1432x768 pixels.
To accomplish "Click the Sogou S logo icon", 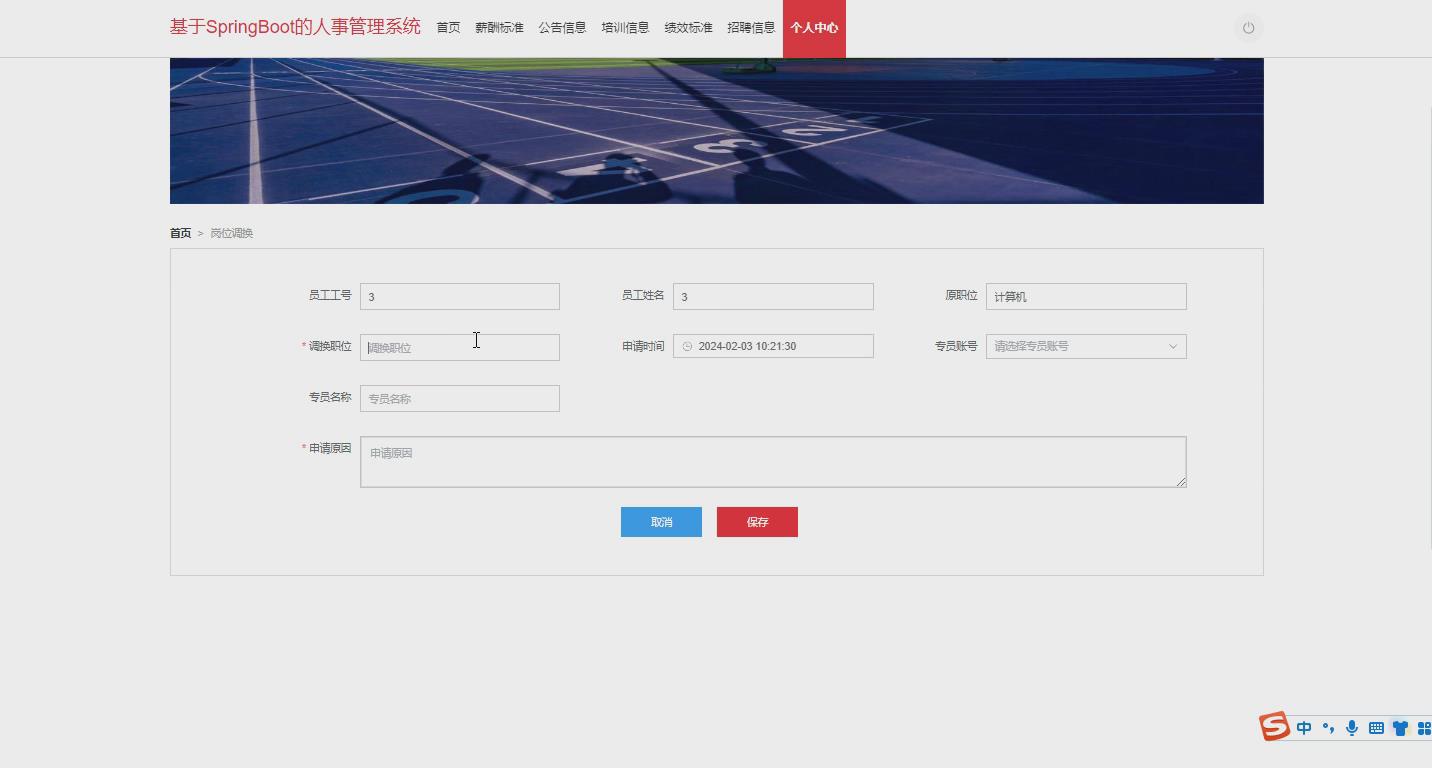I will (1274, 726).
